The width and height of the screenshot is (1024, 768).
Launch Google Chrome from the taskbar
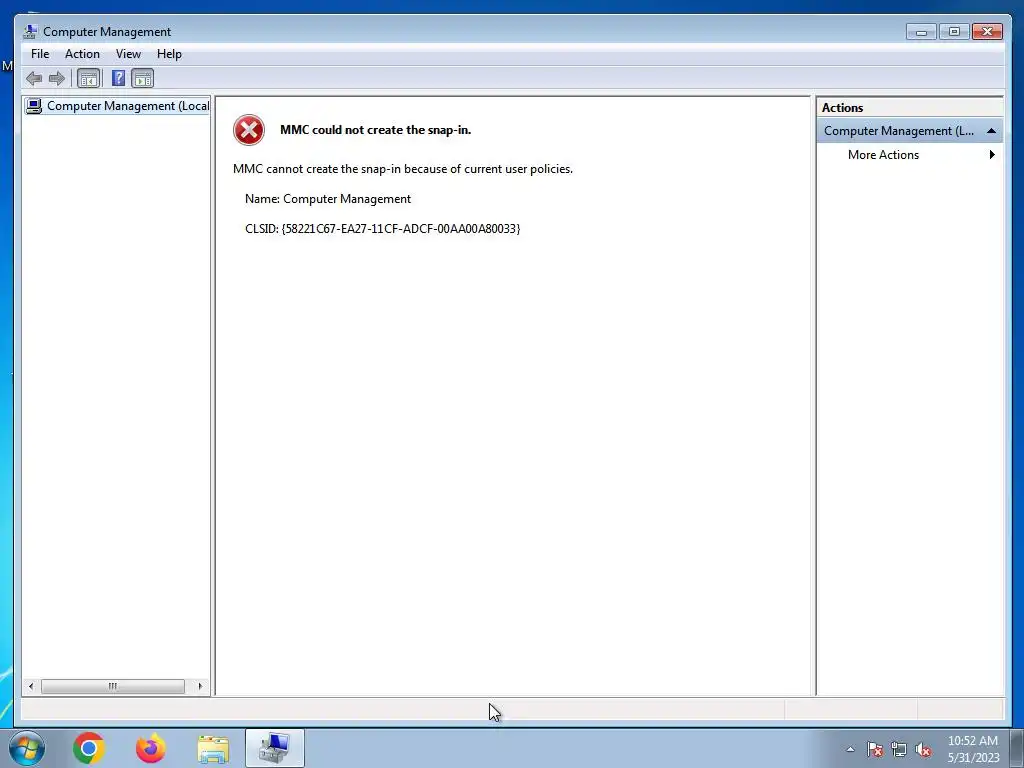[x=89, y=748]
